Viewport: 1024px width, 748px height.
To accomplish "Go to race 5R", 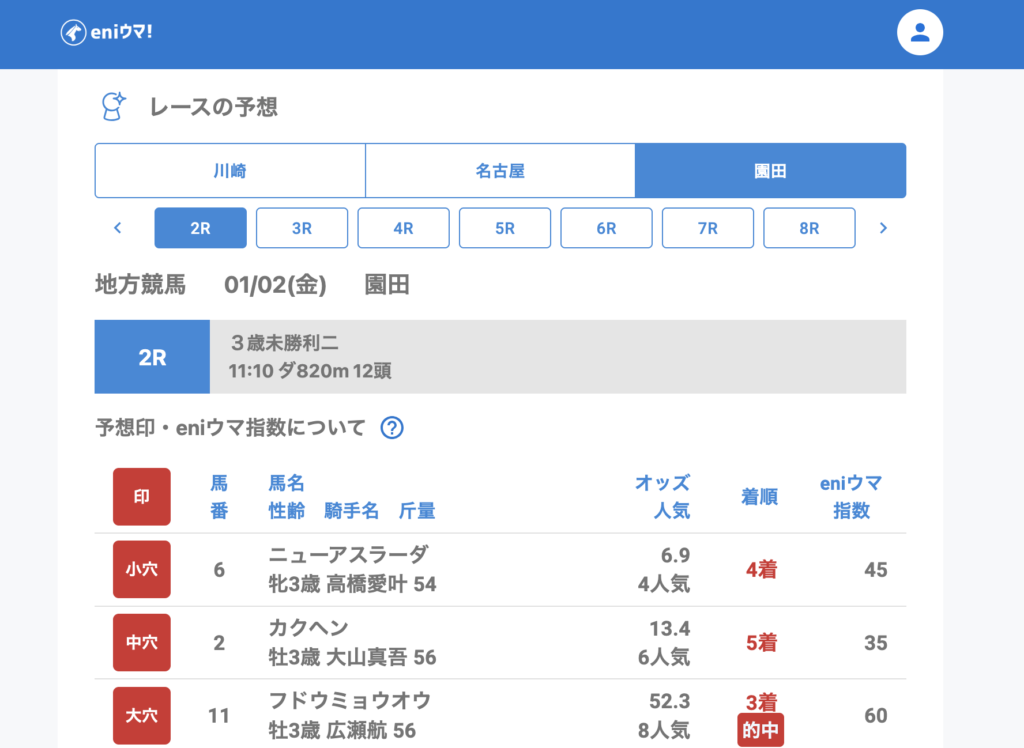I will [505, 228].
